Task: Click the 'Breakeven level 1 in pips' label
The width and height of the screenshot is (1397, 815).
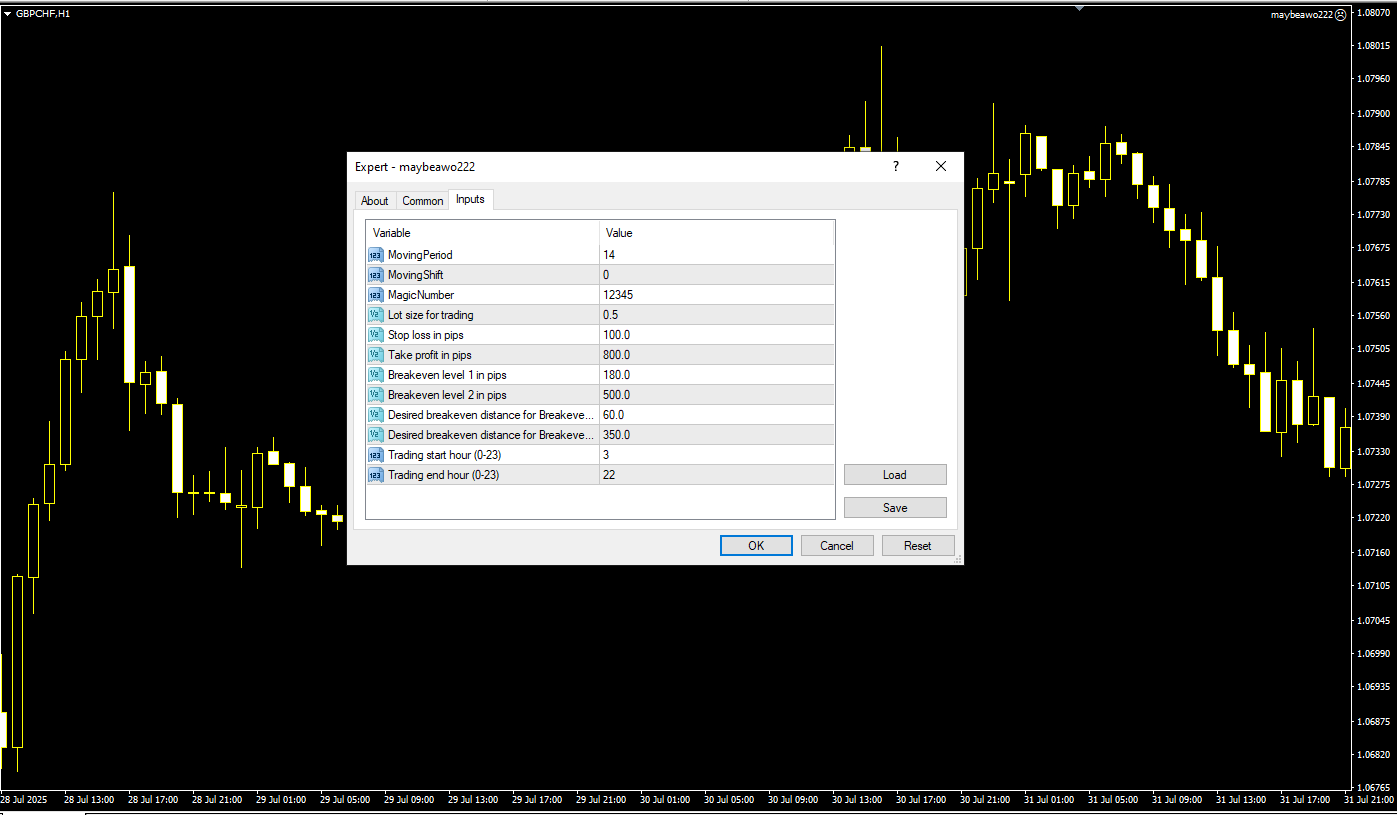Action: (x=447, y=375)
